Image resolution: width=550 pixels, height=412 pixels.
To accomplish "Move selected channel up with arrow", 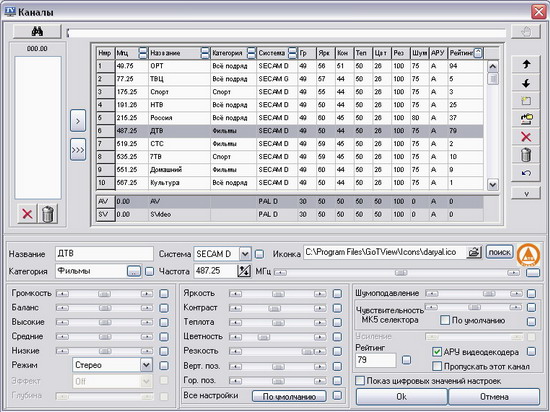I will pyautogui.click(x=526, y=64).
